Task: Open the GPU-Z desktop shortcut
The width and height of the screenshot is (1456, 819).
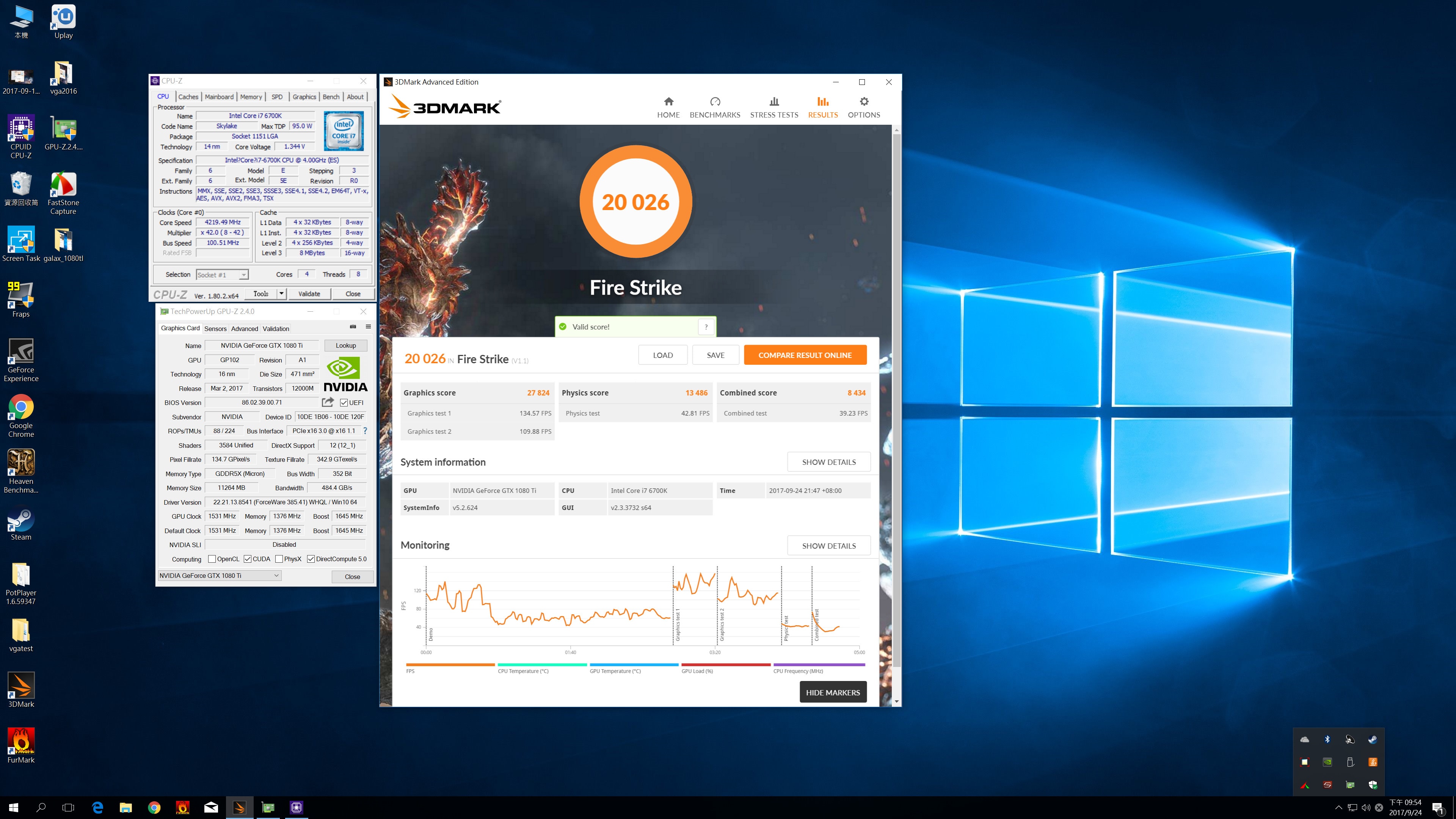Action: click(63, 133)
